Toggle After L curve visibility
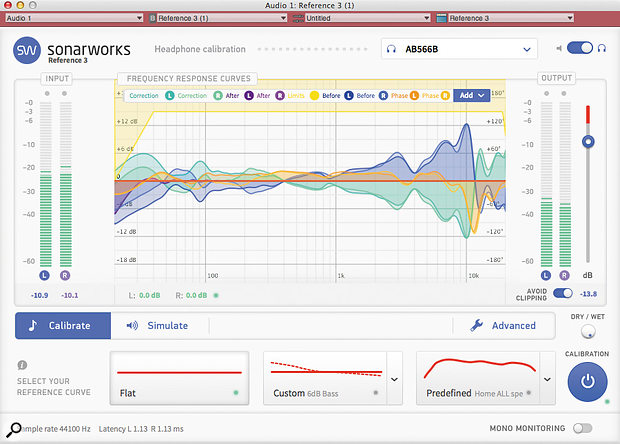This screenshot has height=444, width=620. (249, 96)
